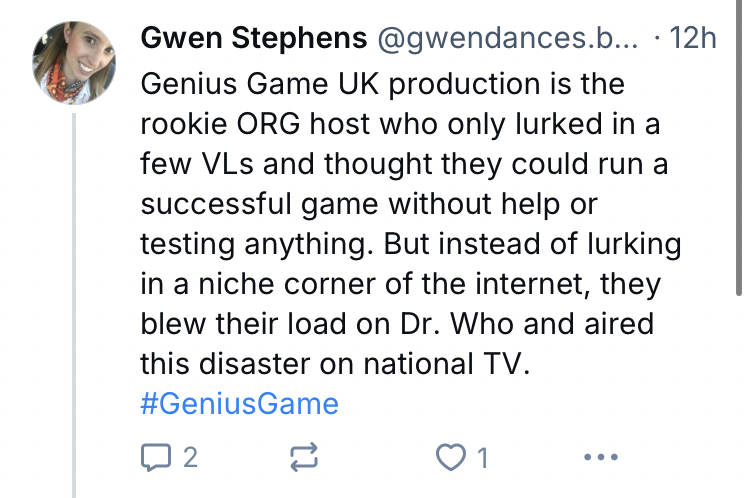Open the #GeniusGame hashtag link
This screenshot has height=498, width=750.
pos(240,404)
